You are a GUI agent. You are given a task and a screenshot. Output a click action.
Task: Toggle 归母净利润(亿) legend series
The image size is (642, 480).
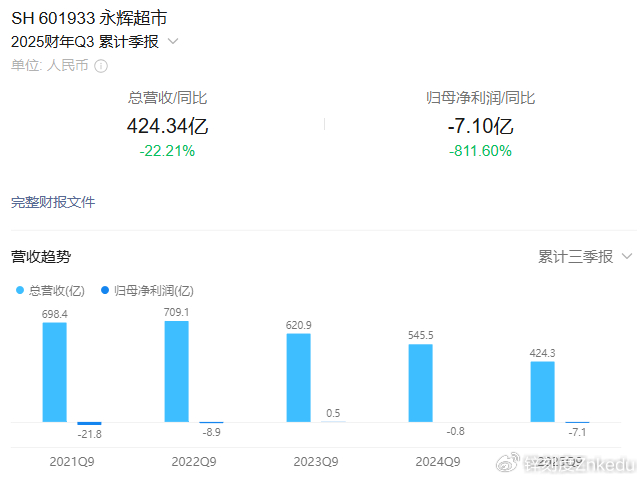click(147, 291)
